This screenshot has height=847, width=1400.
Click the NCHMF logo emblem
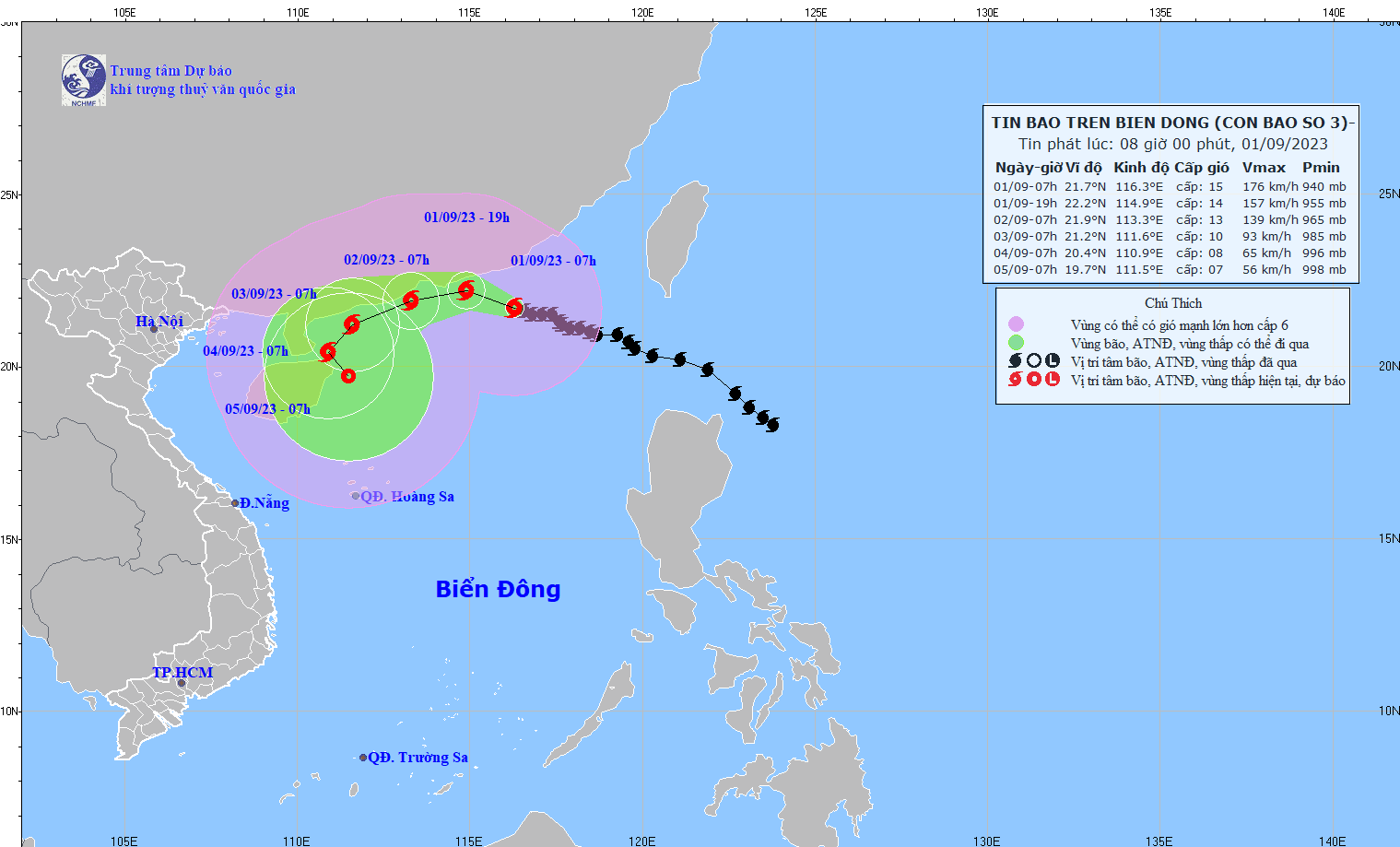(x=84, y=80)
